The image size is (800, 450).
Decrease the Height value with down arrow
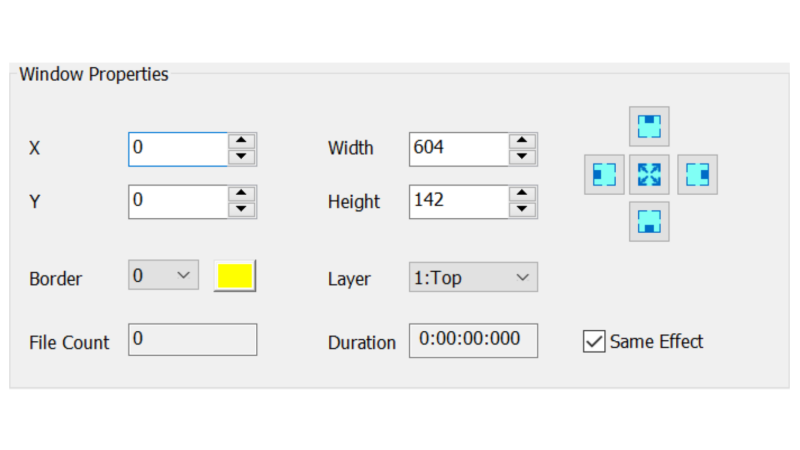(522, 209)
